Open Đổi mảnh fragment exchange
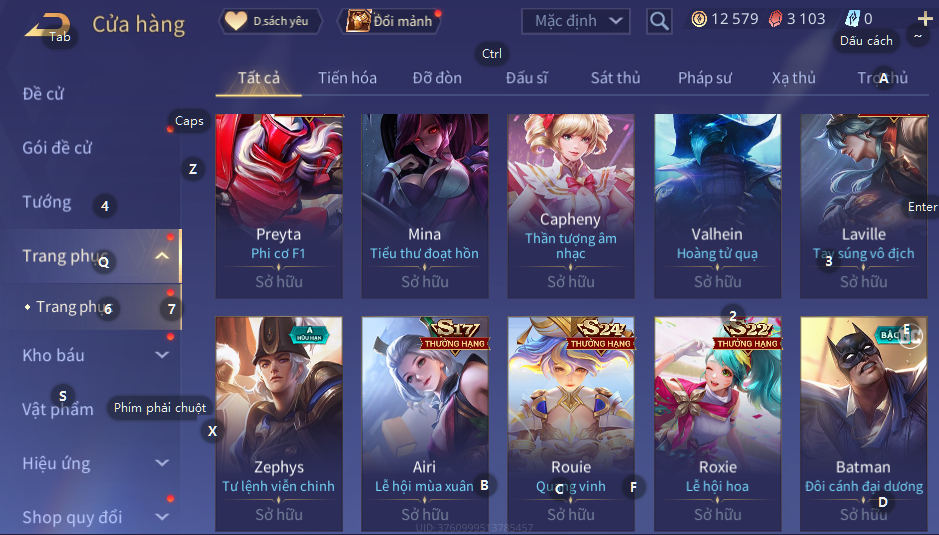The width and height of the screenshot is (939, 535). pos(390,21)
